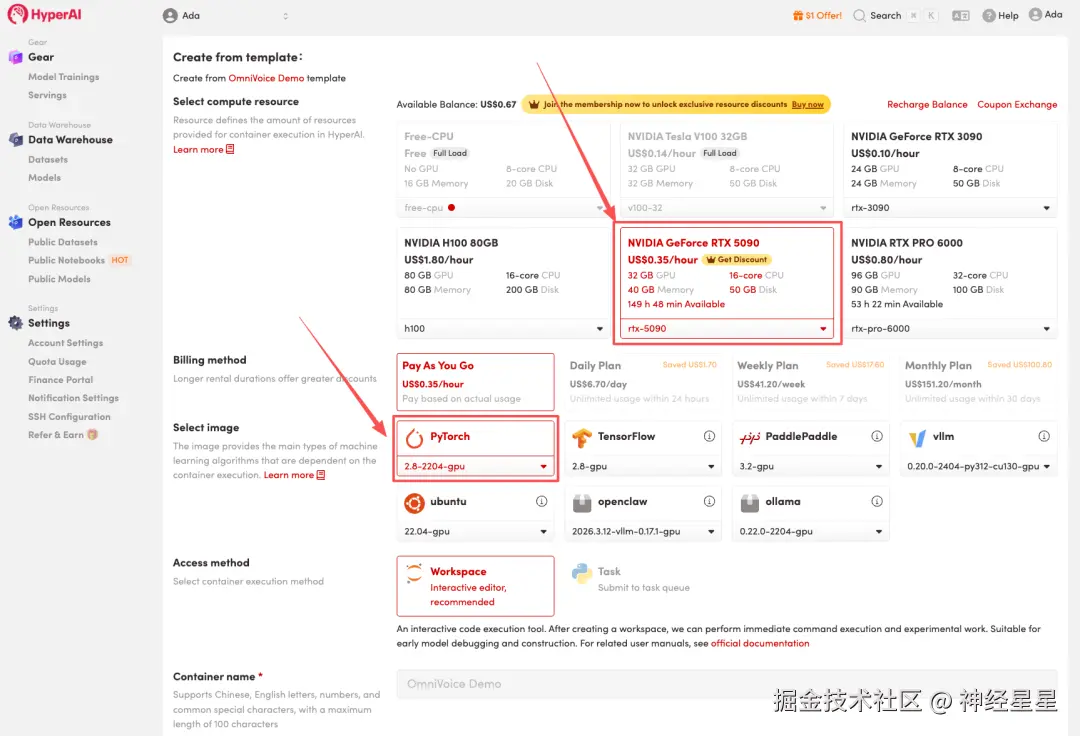Click the PaddlePaddle logo icon
The image size is (1080, 736).
coord(749,438)
